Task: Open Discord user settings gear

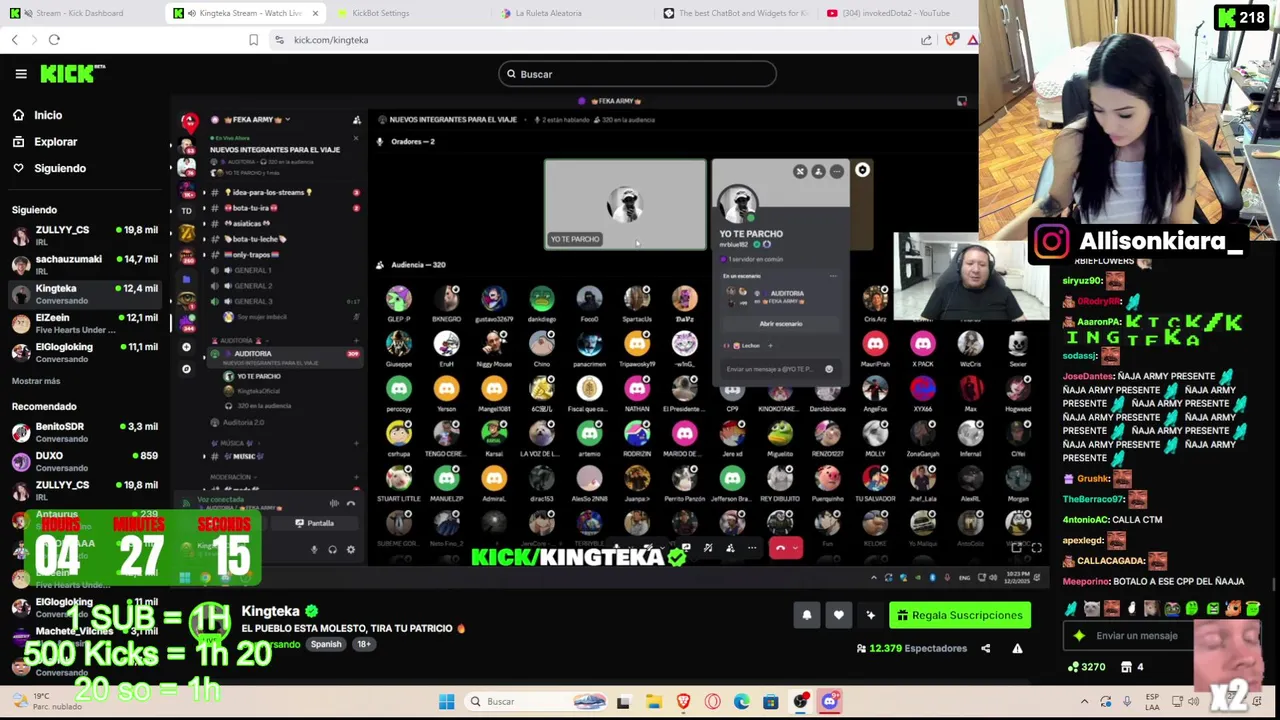Action: [x=350, y=549]
